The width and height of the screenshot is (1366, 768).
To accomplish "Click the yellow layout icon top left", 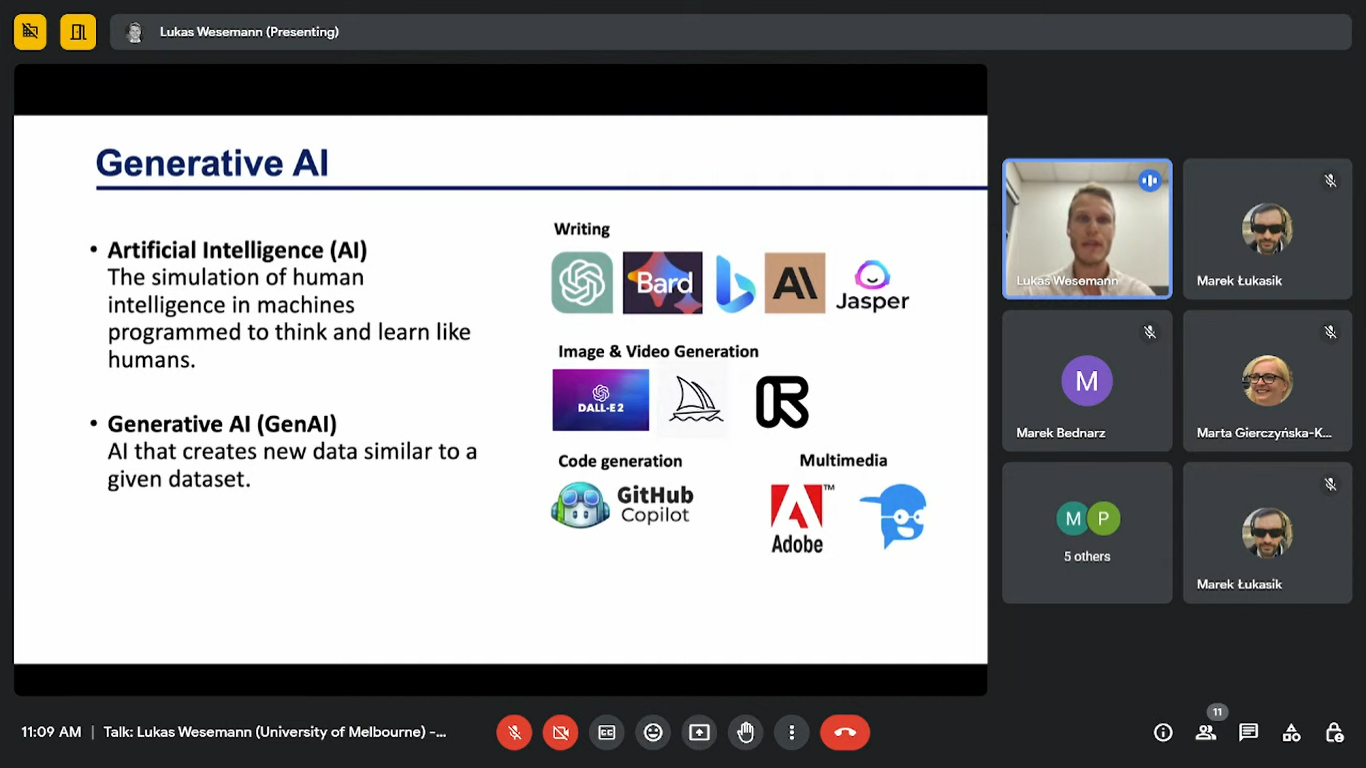I will (78, 32).
